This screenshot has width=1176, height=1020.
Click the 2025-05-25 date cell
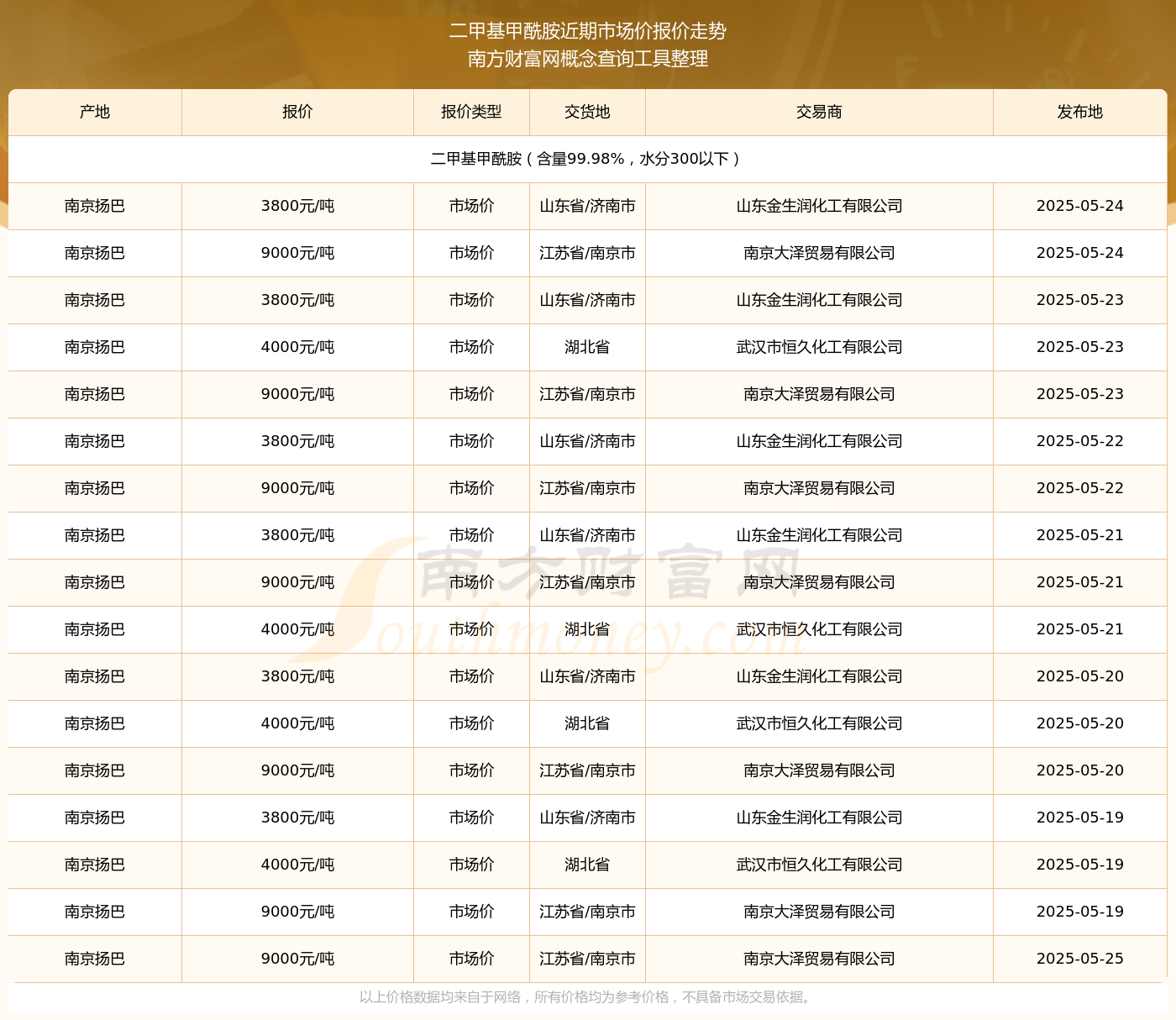click(x=1079, y=959)
